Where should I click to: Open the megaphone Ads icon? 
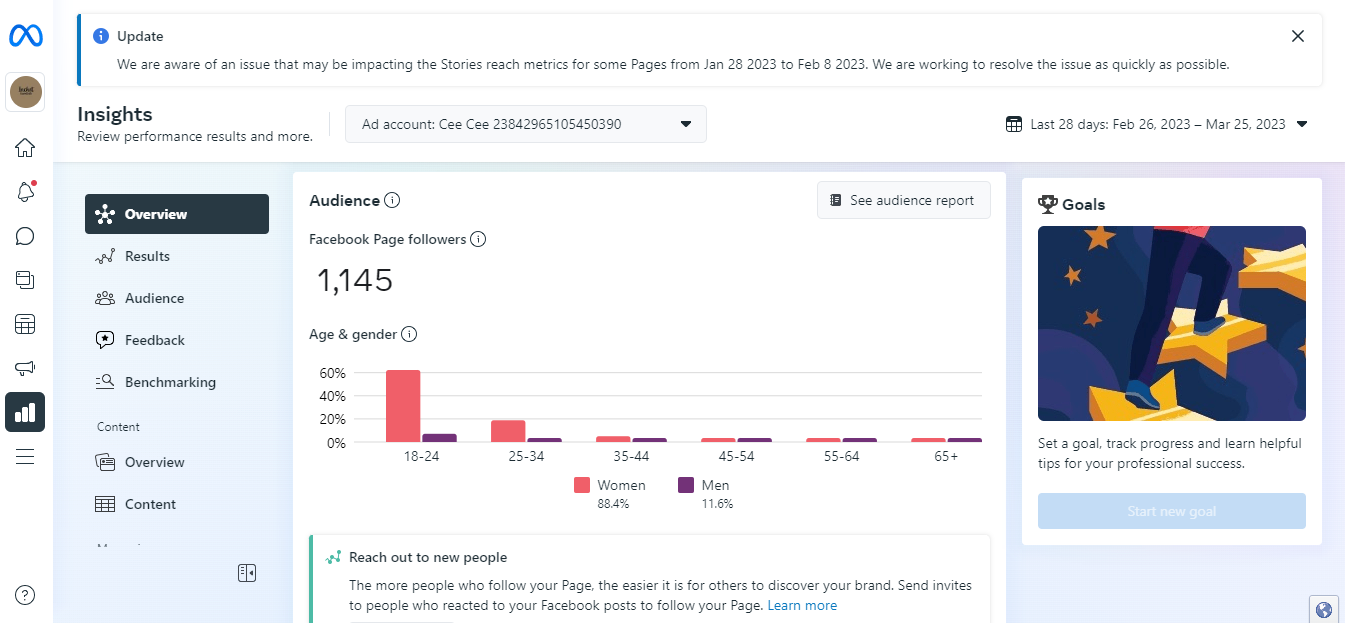tap(25, 369)
